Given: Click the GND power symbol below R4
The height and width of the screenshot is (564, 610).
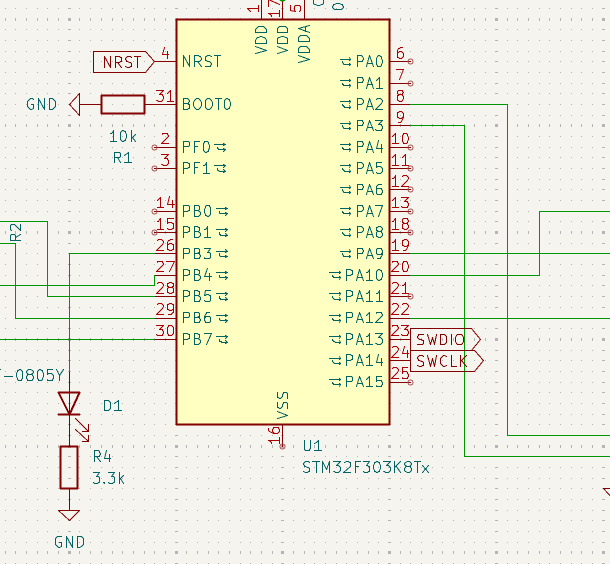Looking at the screenshot, I should 69,516.
